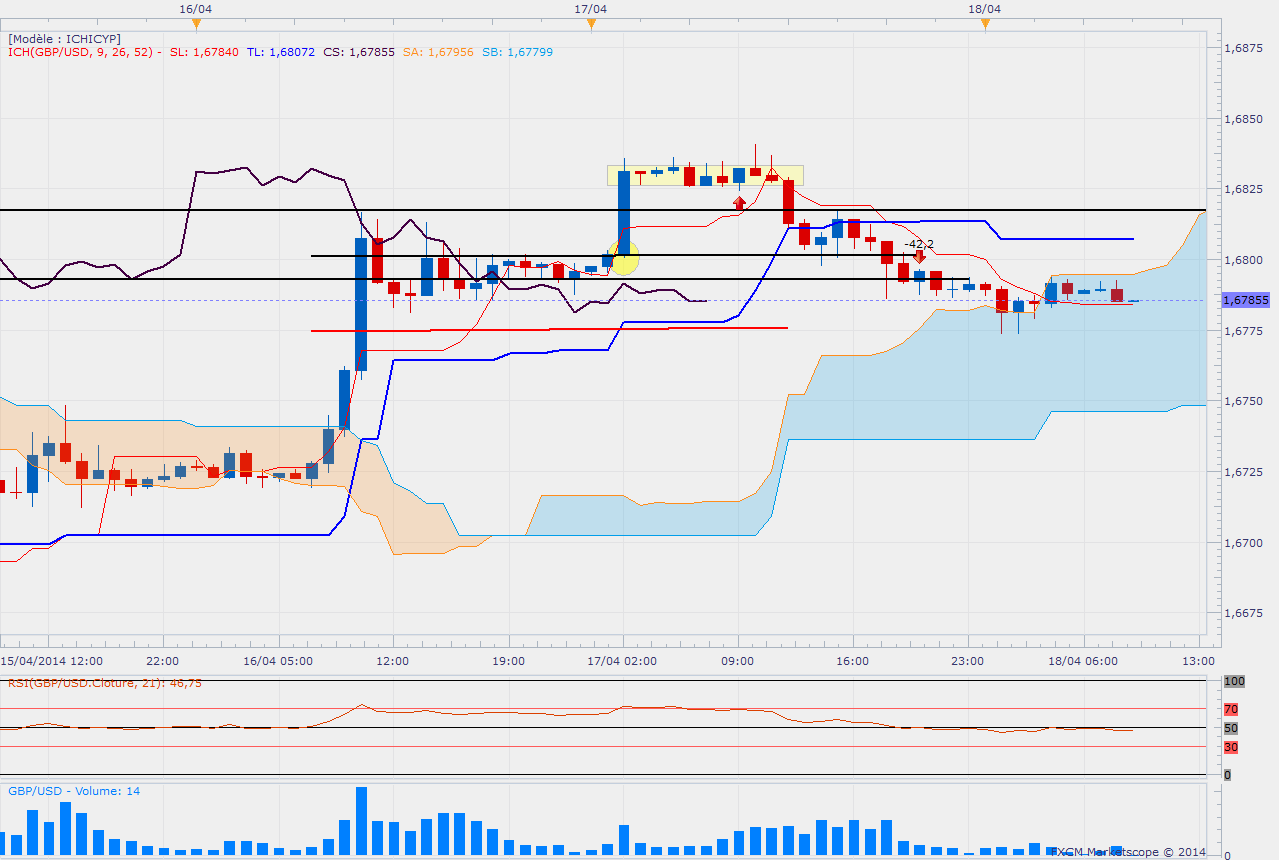This screenshot has width=1279, height=860.
Task: Click the 1,6825 price axis label
Action: [x=1243, y=189]
